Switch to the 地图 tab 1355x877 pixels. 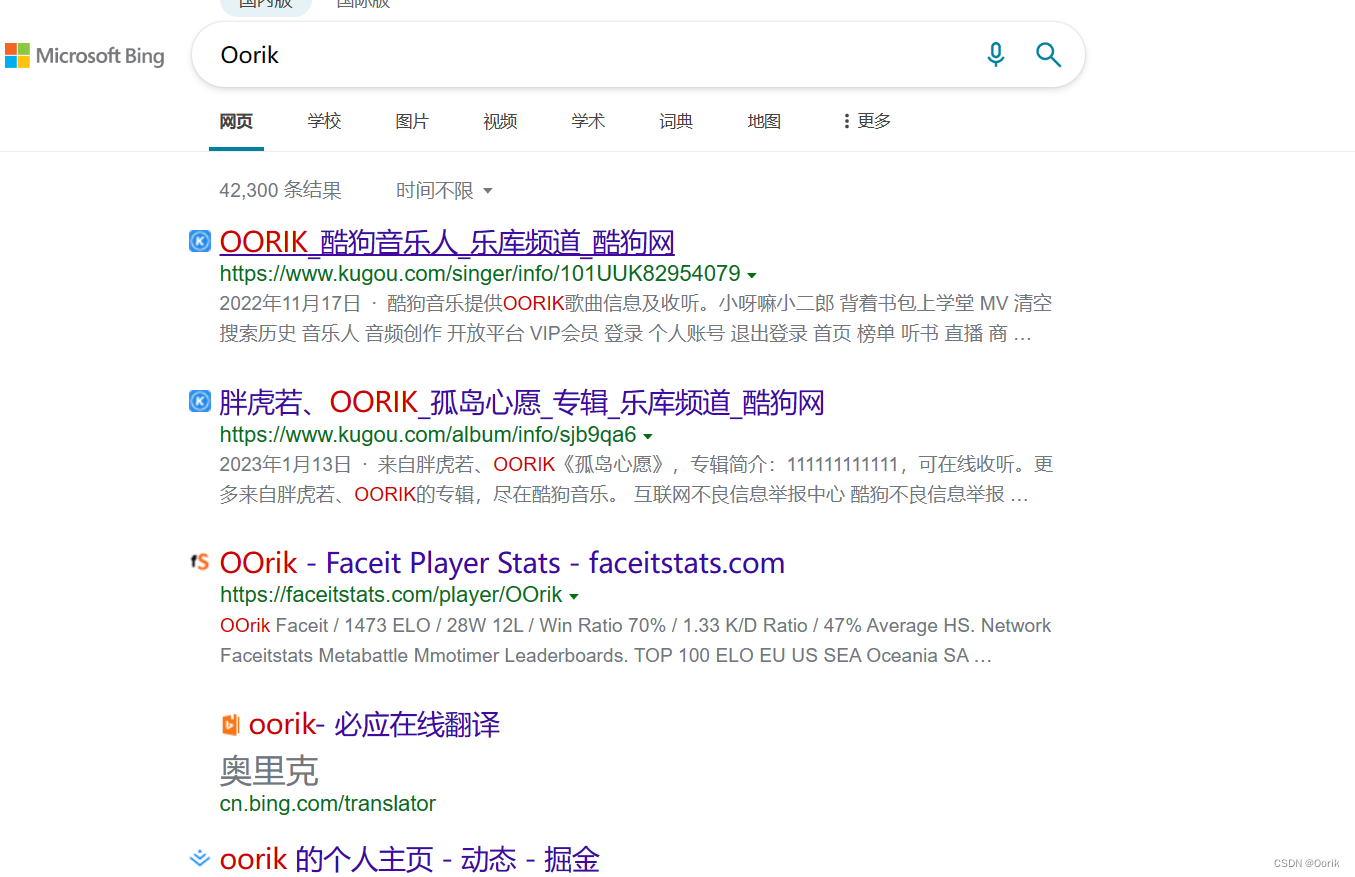pos(764,121)
